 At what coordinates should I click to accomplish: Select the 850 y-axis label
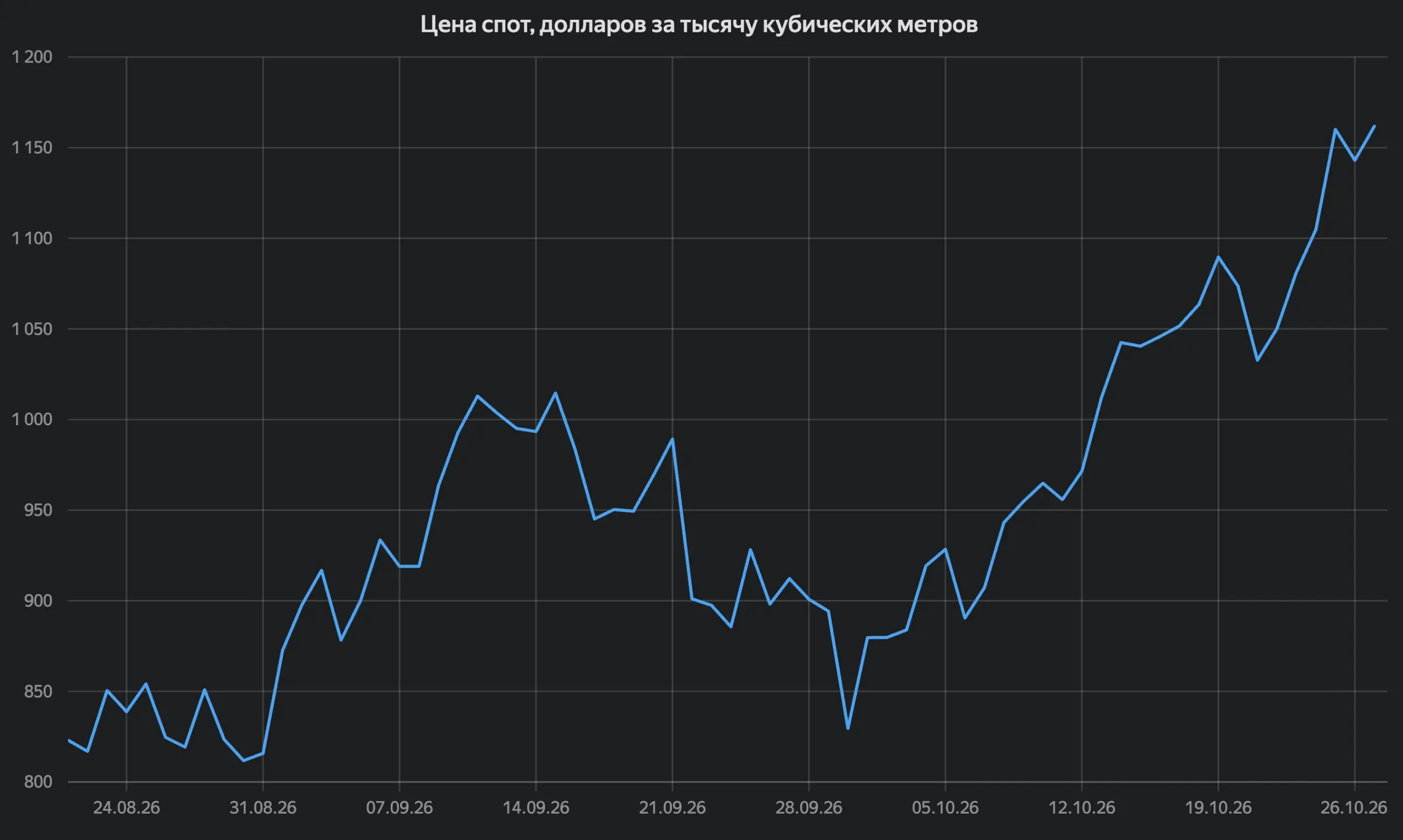coord(38,691)
